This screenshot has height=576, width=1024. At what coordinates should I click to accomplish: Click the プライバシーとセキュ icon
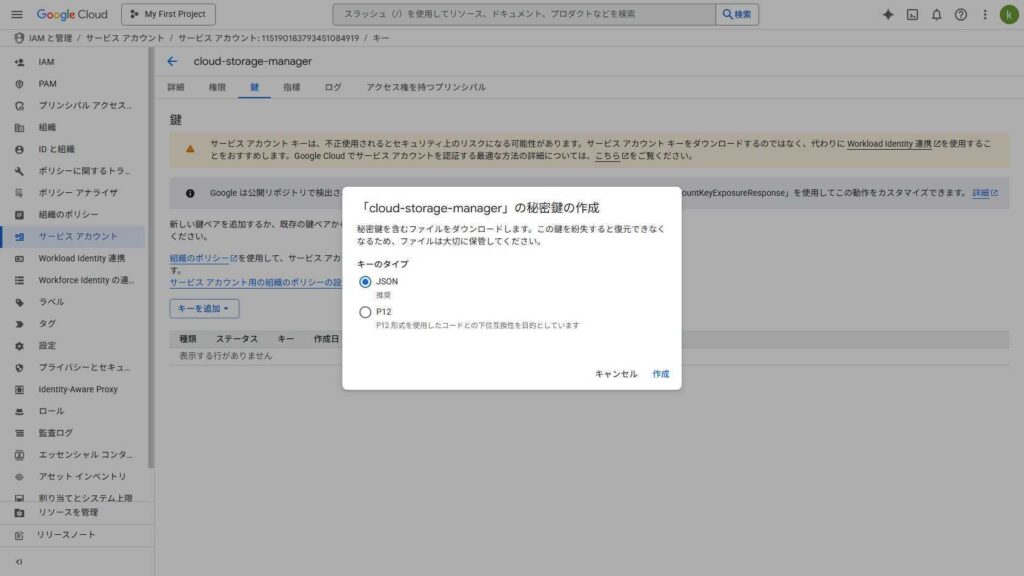(x=19, y=368)
